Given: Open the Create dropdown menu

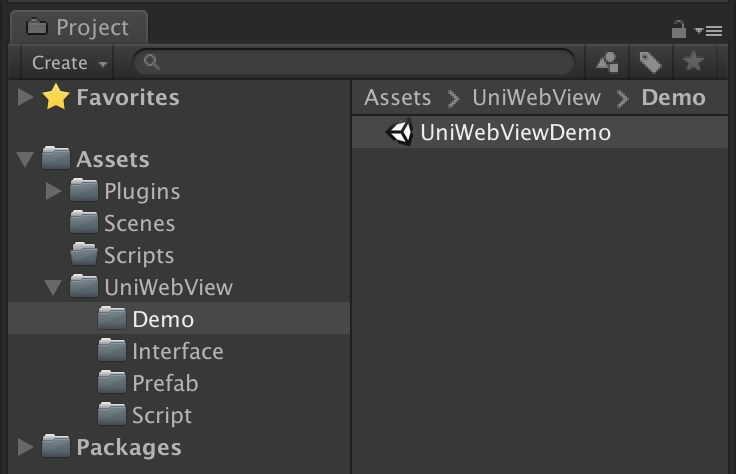Looking at the screenshot, I should pos(70,63).
